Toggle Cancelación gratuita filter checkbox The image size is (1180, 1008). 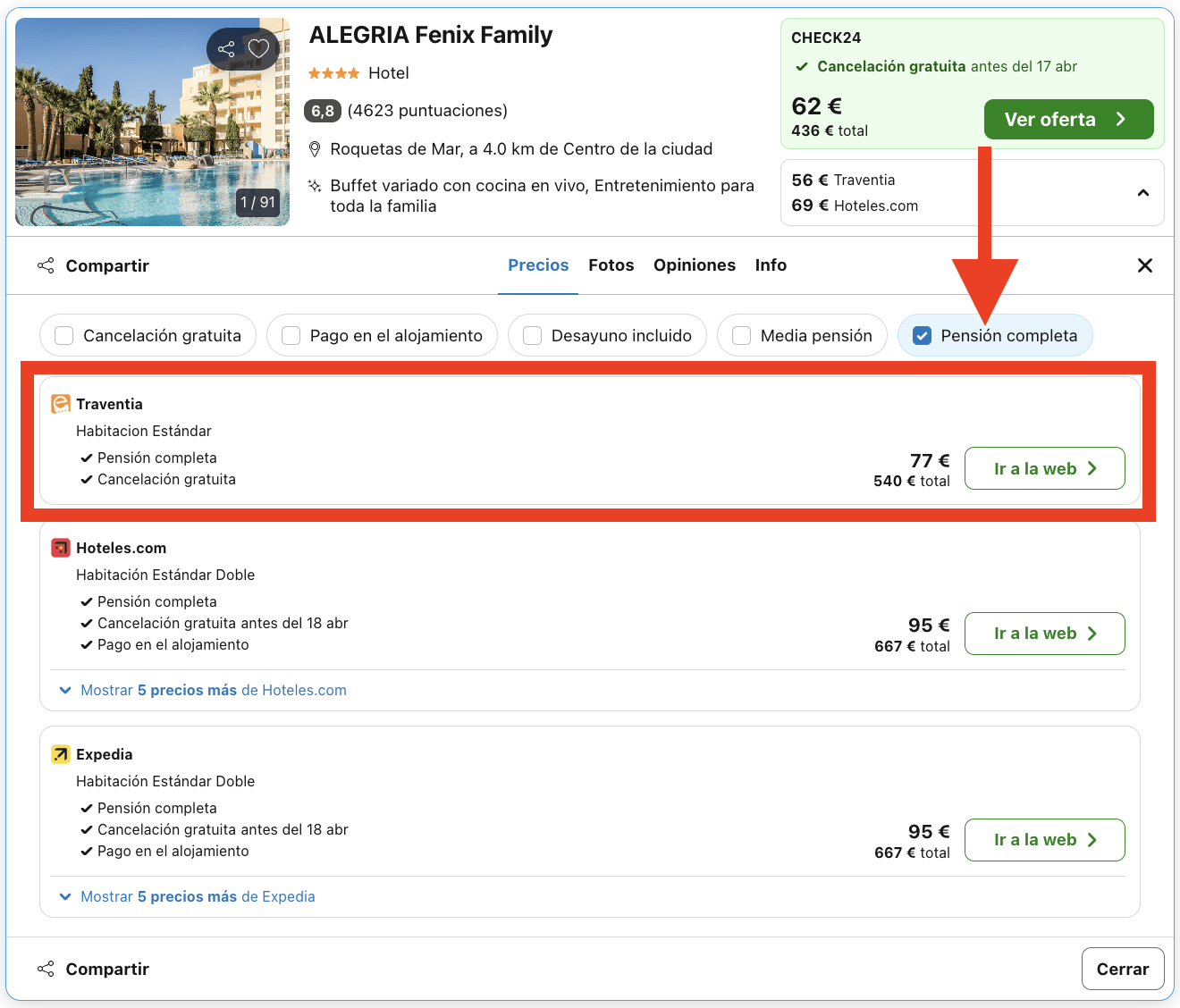[x=64, y=336]
